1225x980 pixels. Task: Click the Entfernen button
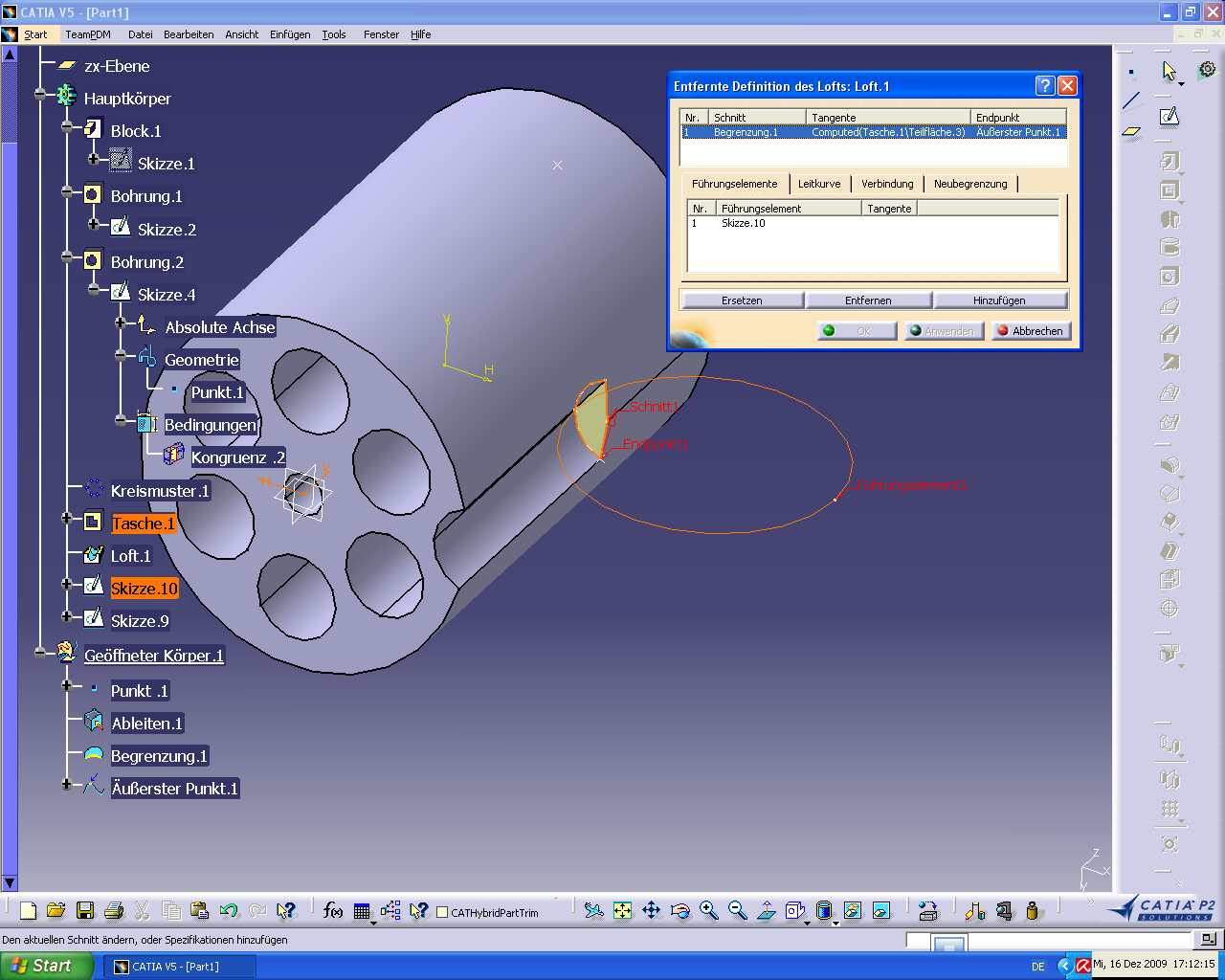(x=868, y=301)
